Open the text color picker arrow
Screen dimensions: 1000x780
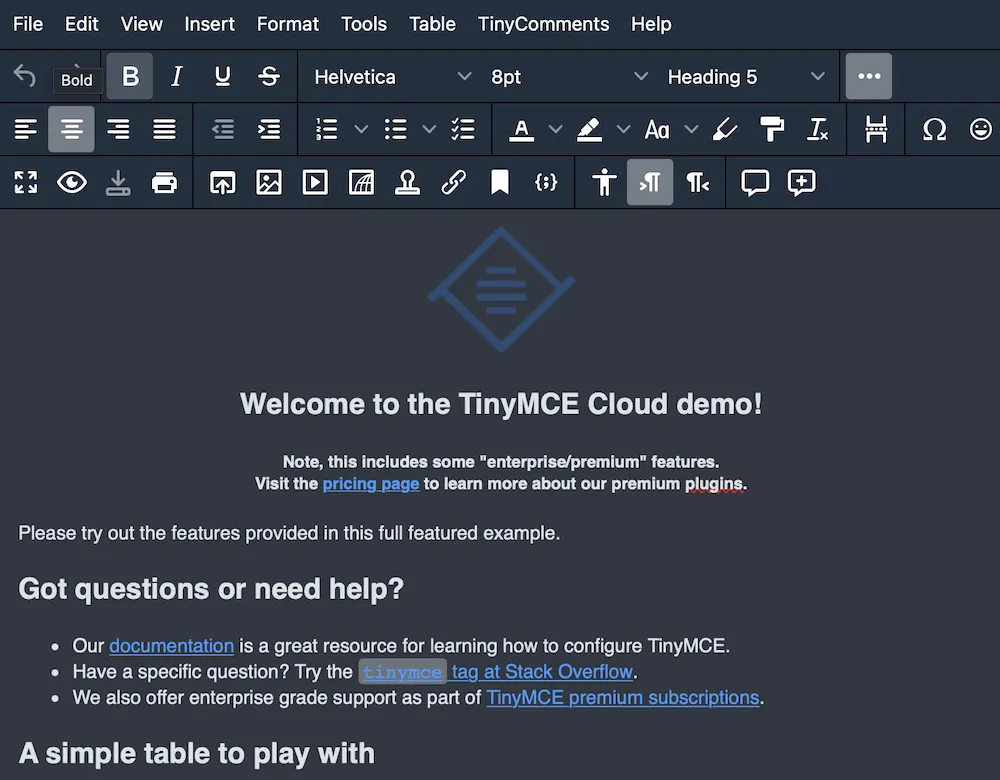coord(555,129)
